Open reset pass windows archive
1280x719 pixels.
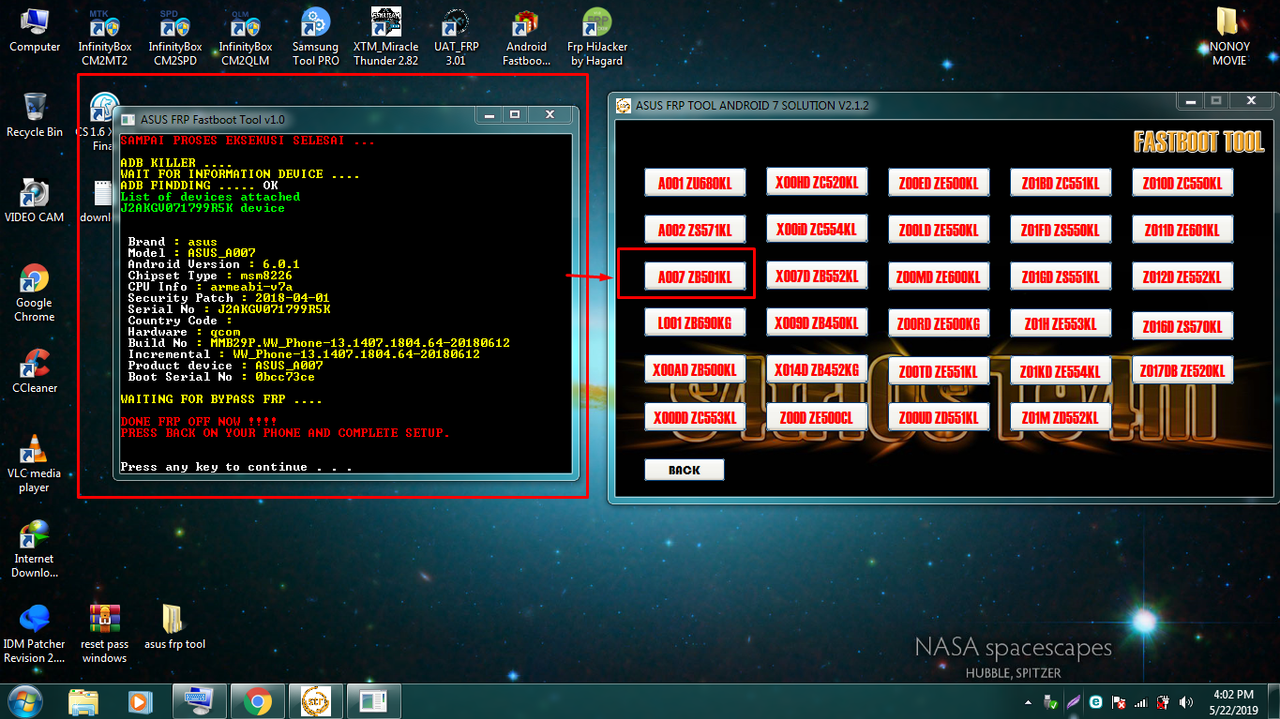(105, 633)
